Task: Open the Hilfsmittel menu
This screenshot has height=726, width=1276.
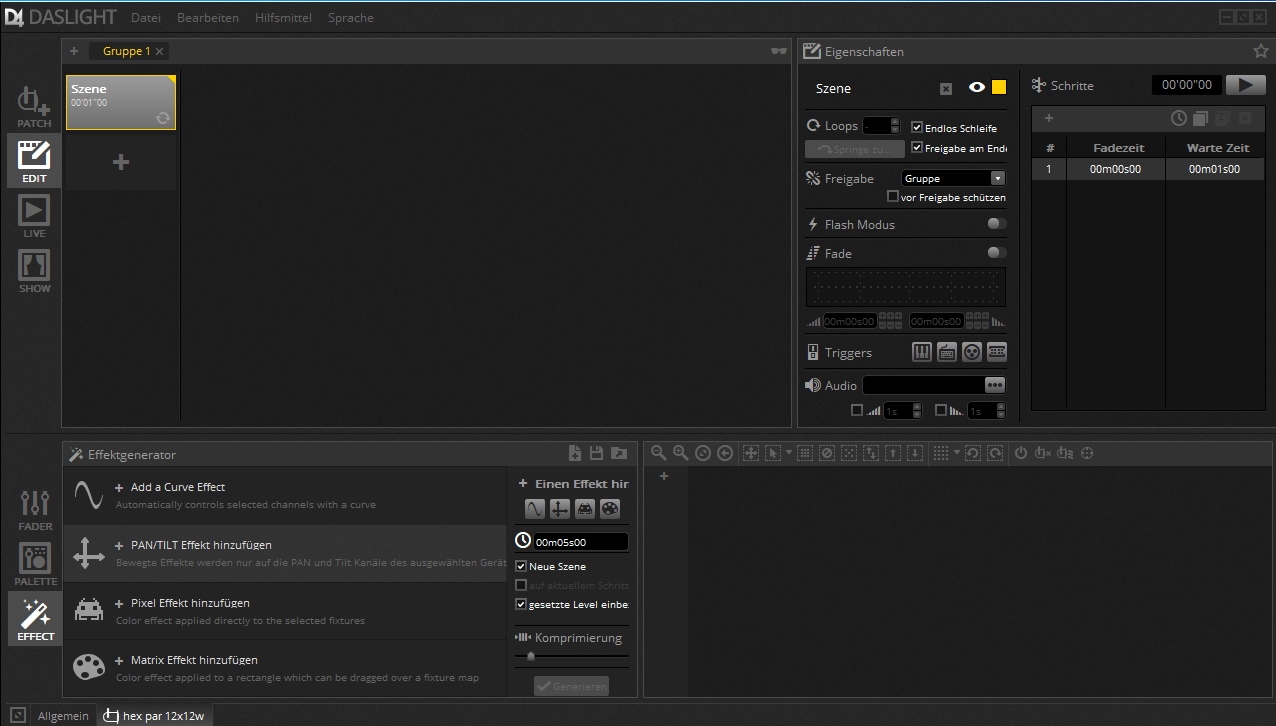Action: click(x=283, y=17)
